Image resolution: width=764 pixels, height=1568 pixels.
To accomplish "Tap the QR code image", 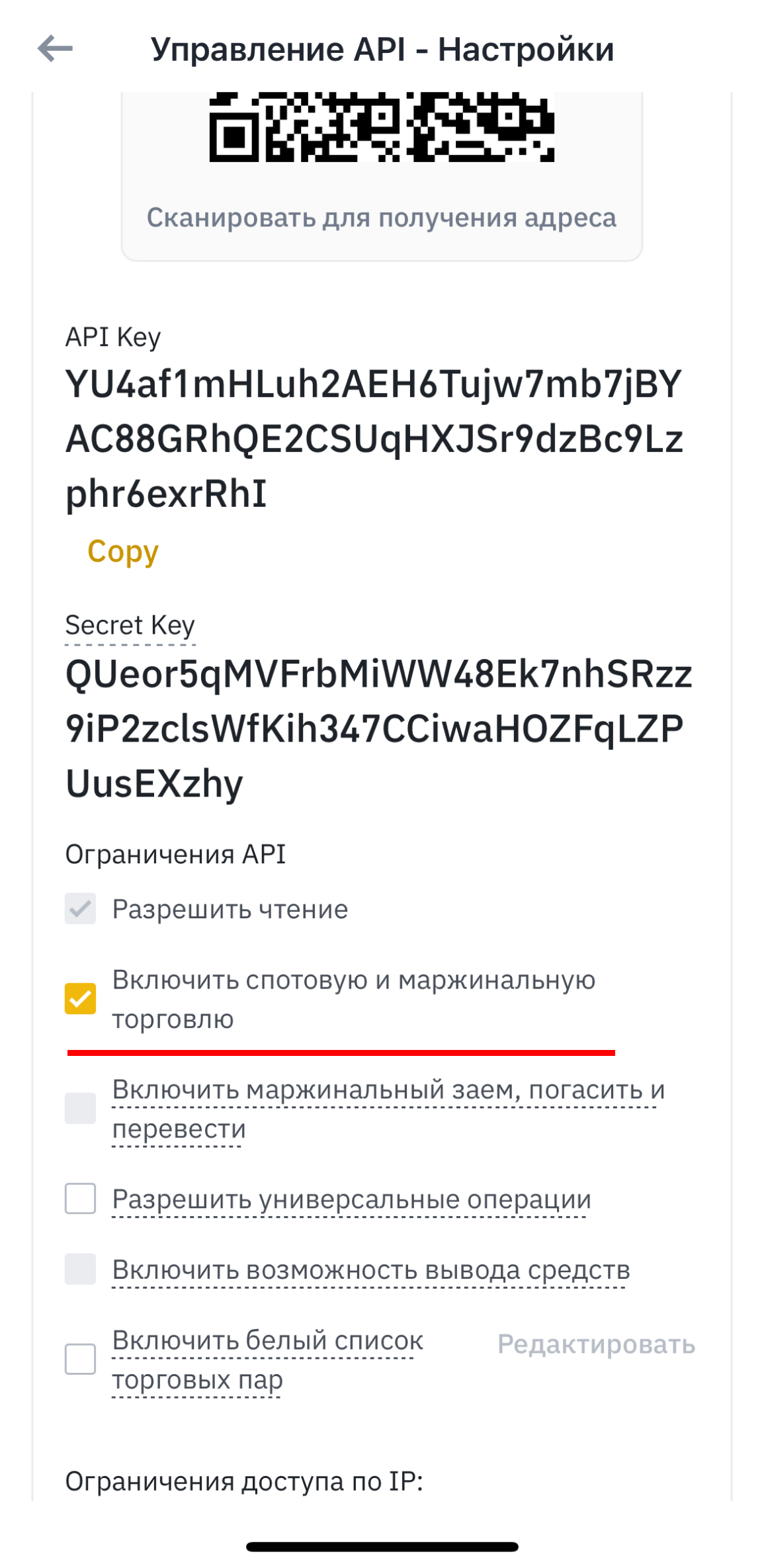I will 382,127.
